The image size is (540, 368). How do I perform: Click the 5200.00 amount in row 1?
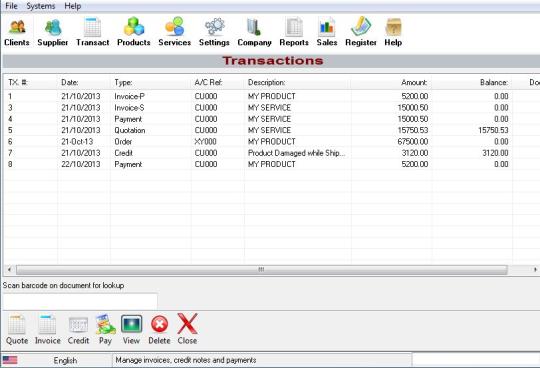[415, 96]
